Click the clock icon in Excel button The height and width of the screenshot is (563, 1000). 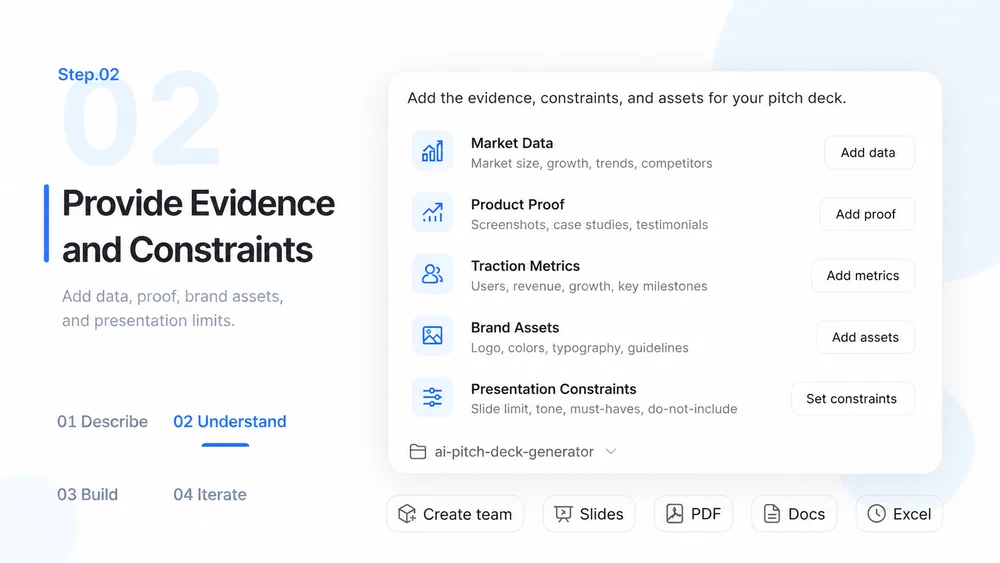pos(876,514)
